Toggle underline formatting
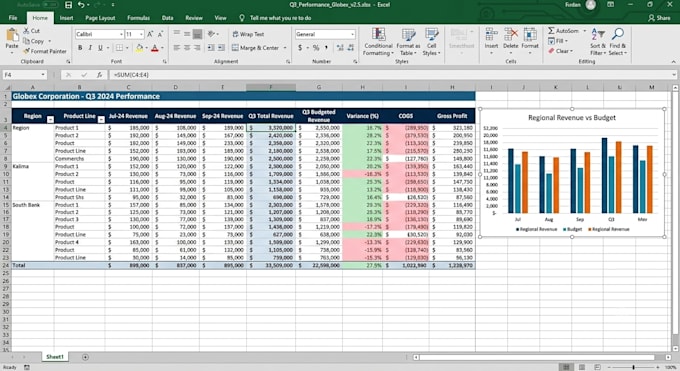The width and height of the screenshot is (680, 371). pyautogui.click(x=100, y=48)
